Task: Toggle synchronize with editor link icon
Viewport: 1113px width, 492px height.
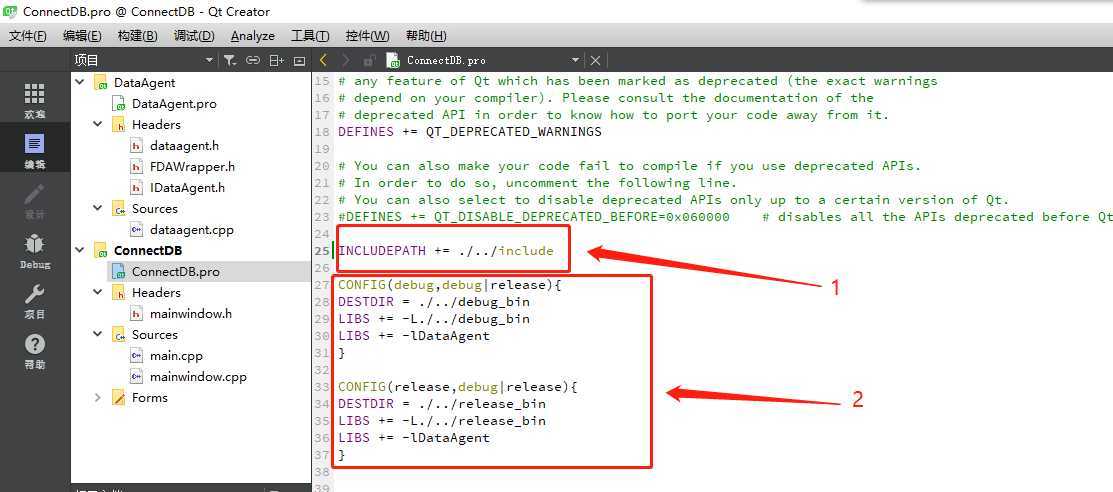Action: [x=253, y=61]
